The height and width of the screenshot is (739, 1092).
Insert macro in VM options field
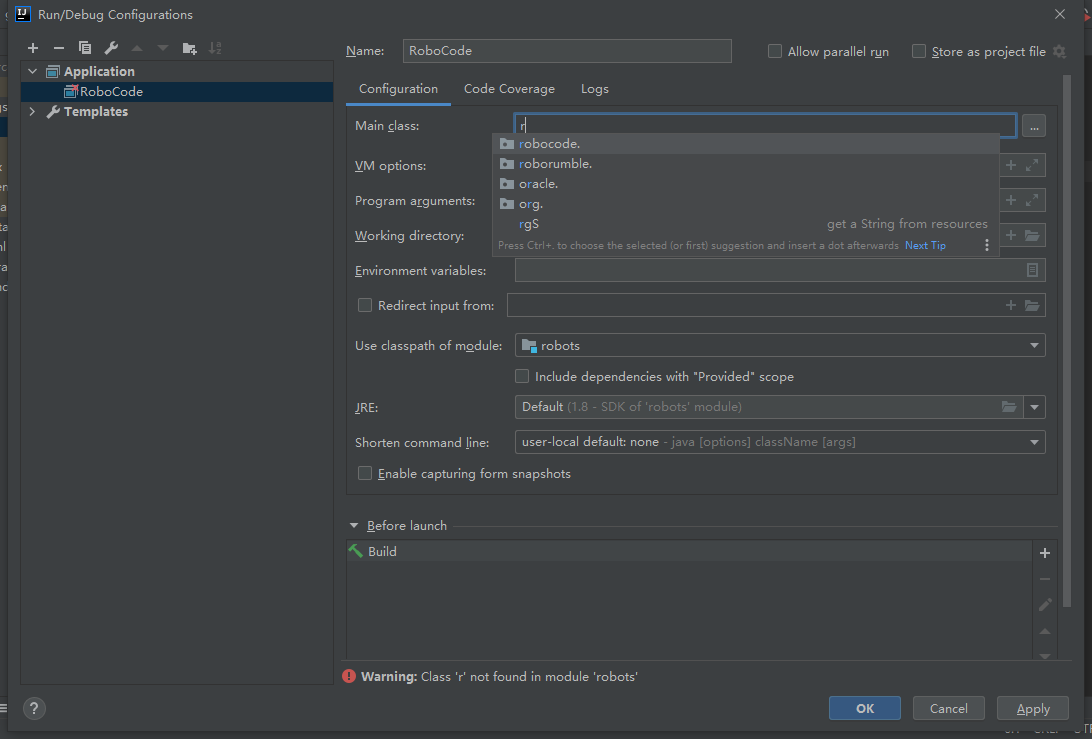point(1011,165)
